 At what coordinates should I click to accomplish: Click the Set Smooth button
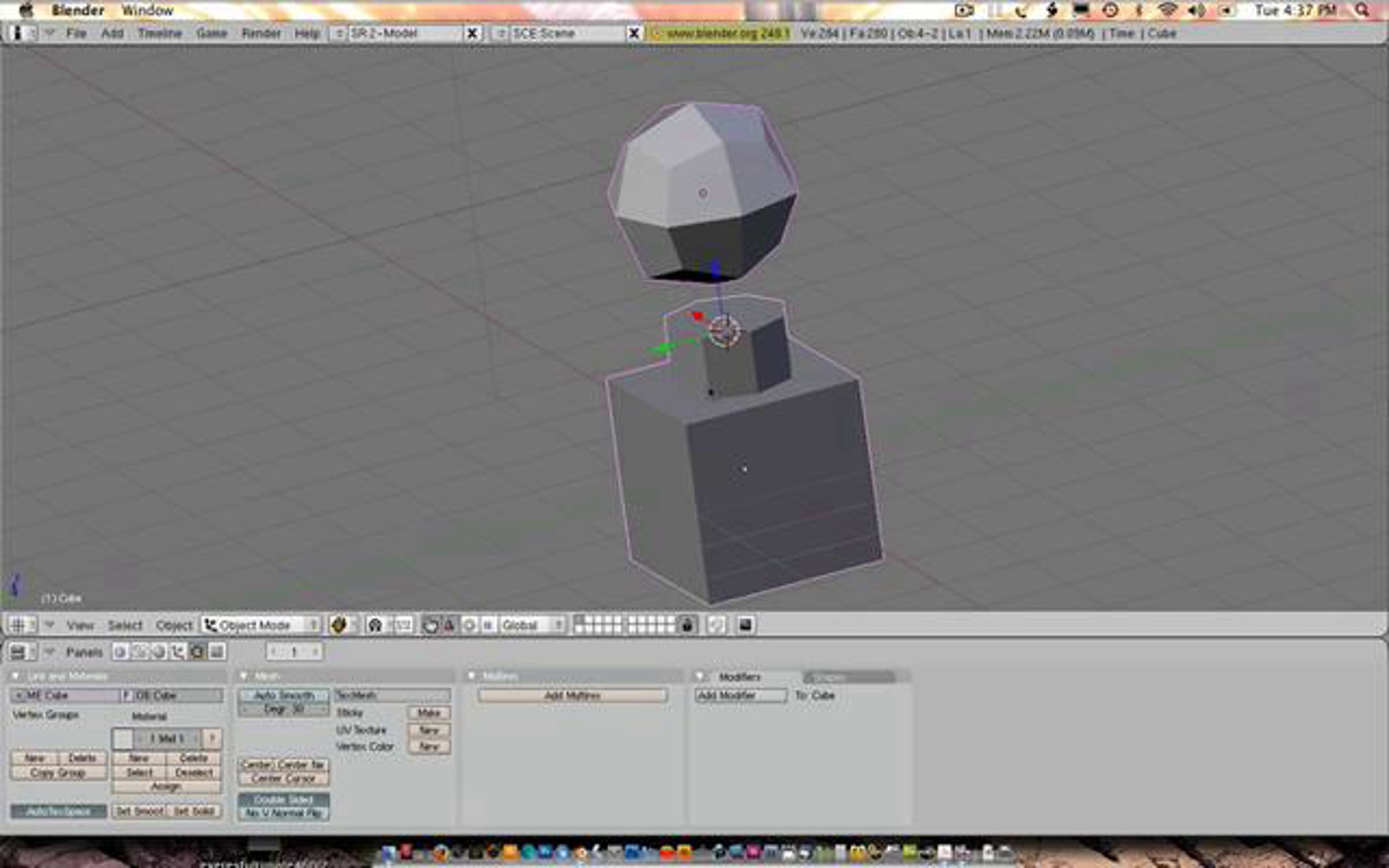point(139,811)
